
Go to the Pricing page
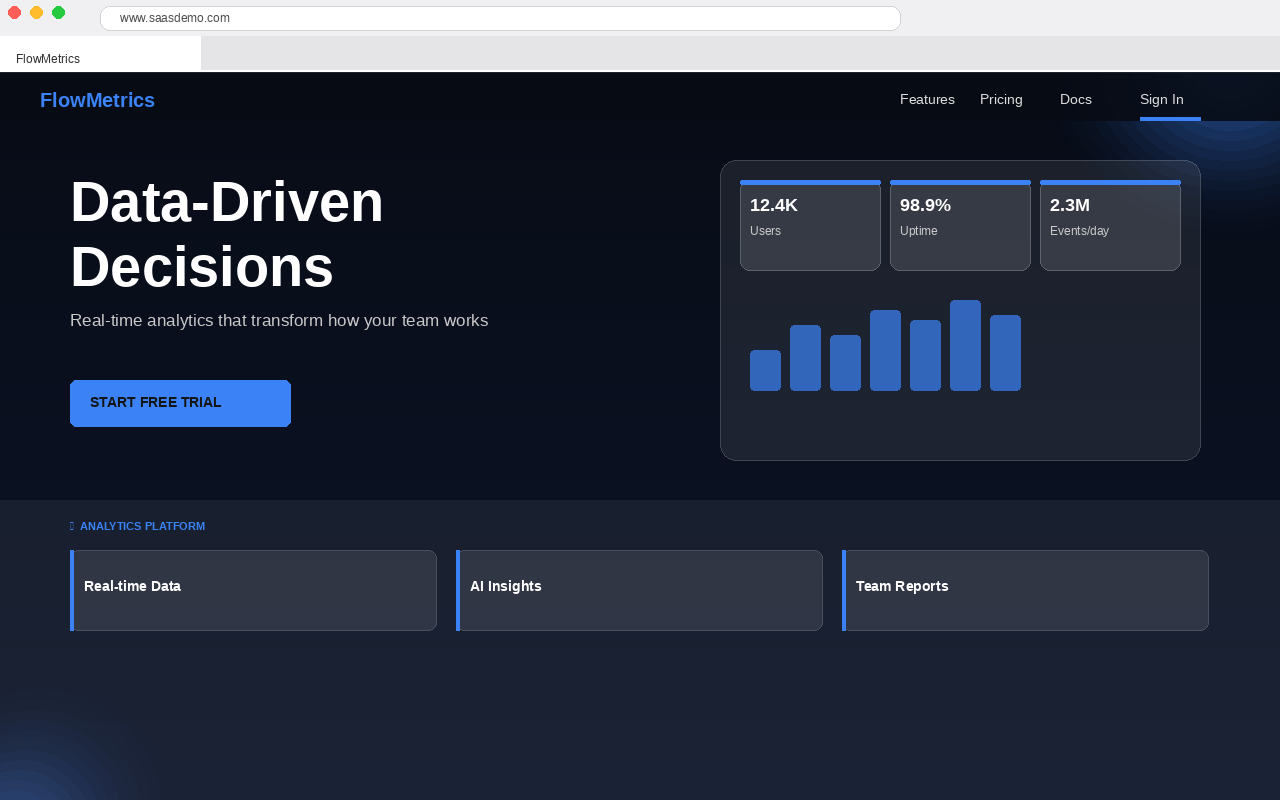pos(1001,99)
